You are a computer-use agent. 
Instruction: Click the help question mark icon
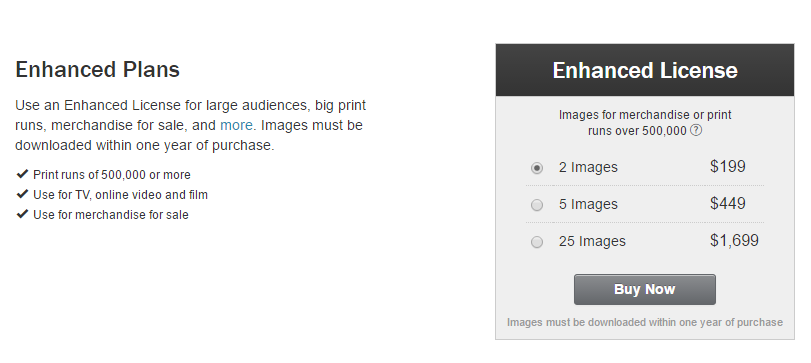pos(696,130)
